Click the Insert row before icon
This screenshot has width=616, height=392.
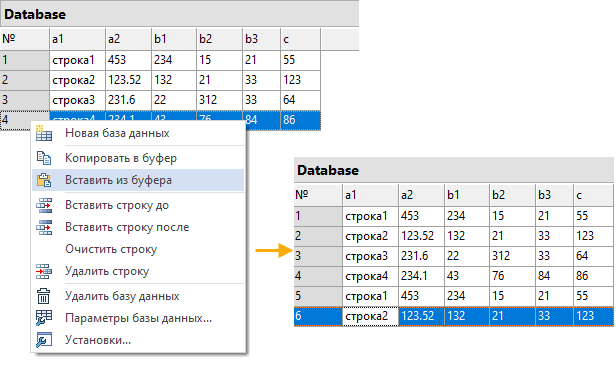(x=44, y=205)
